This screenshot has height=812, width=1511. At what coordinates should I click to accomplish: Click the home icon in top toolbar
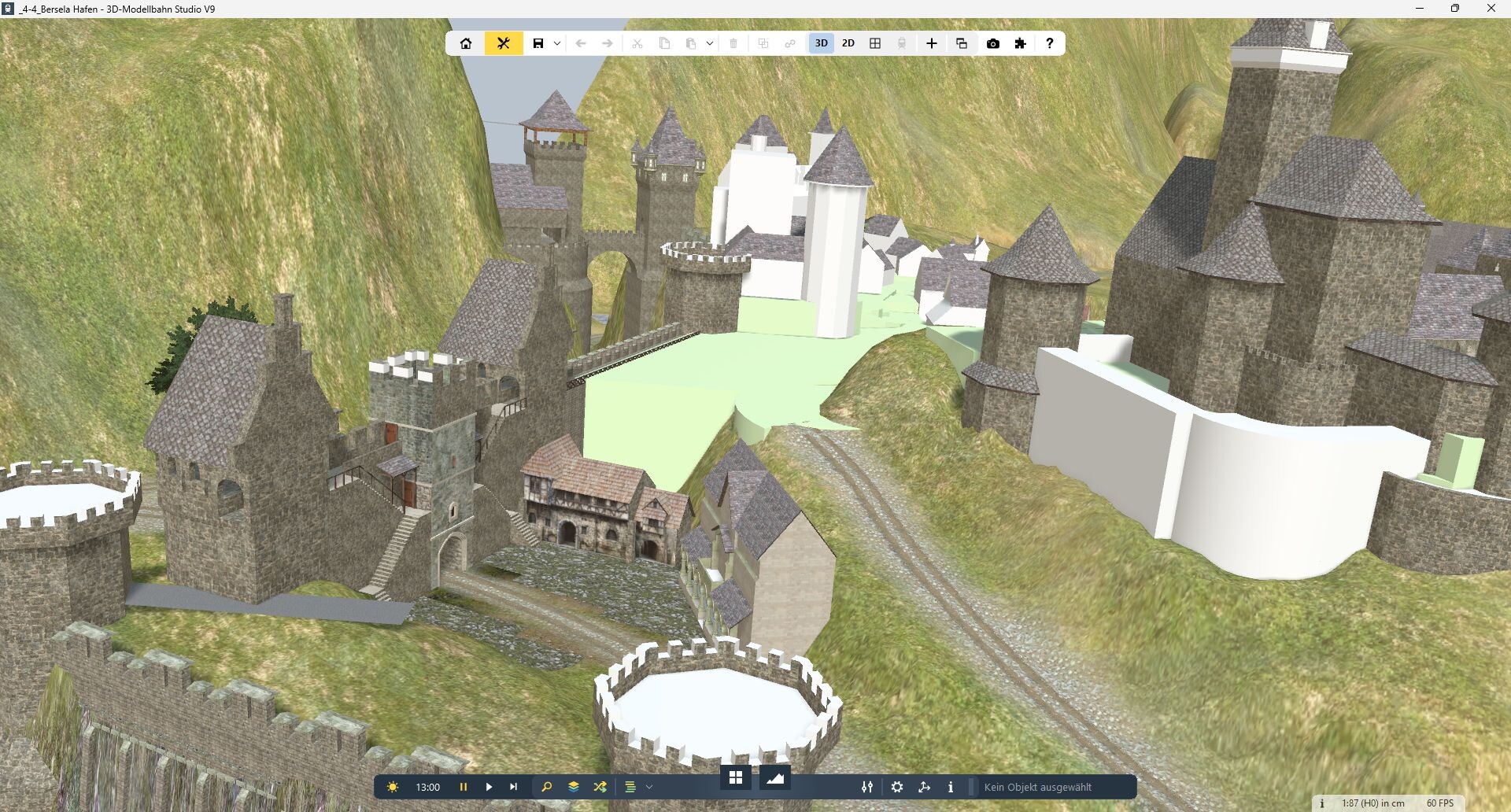point(466,43)
